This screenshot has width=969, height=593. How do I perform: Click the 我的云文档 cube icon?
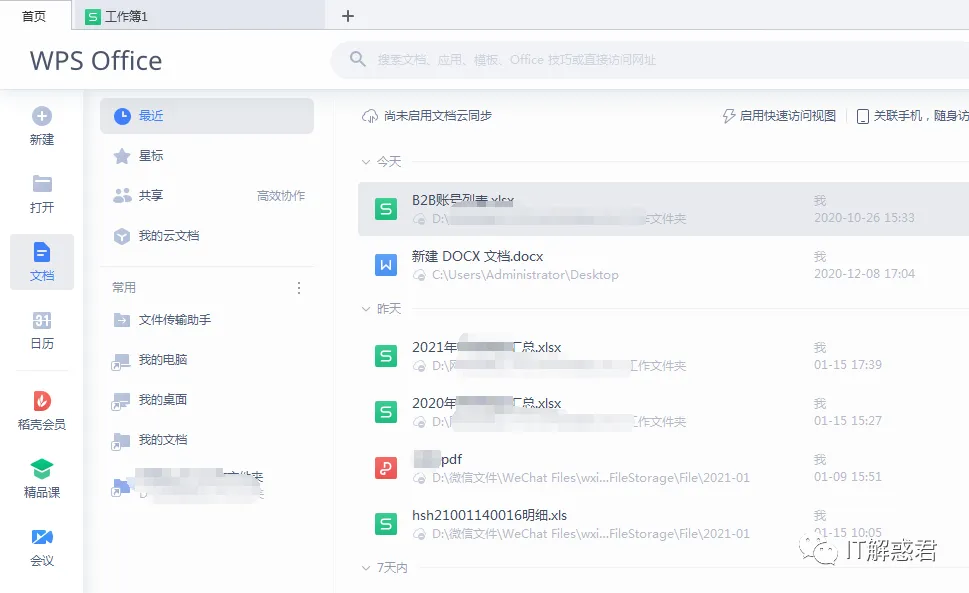[x=122, y=236]
